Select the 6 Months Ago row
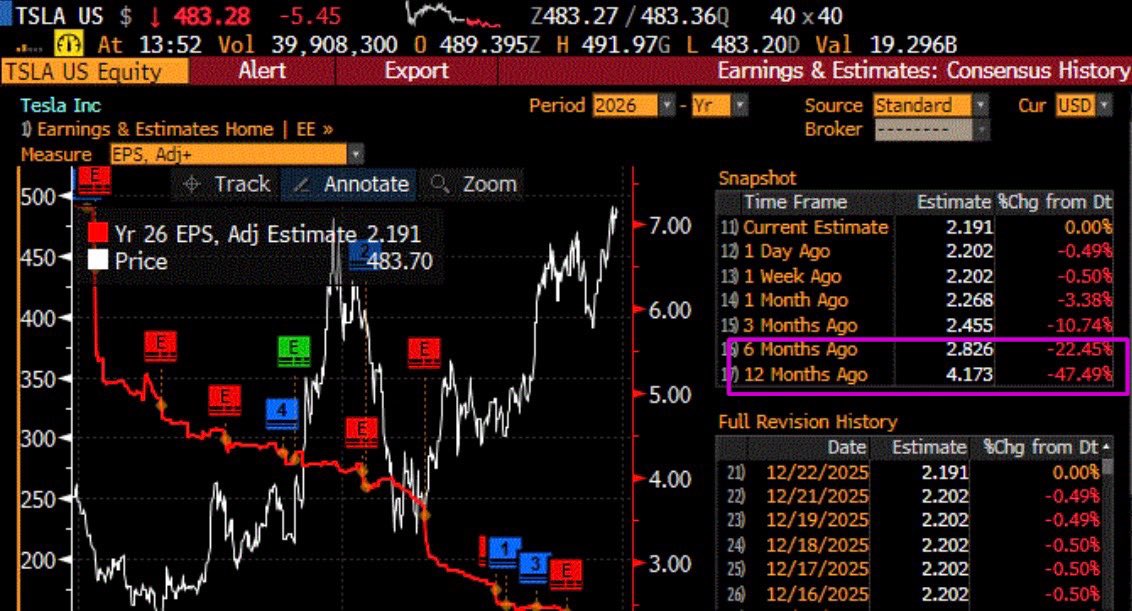The height and width of the screenshot is (611, 1132). point(915,350)
